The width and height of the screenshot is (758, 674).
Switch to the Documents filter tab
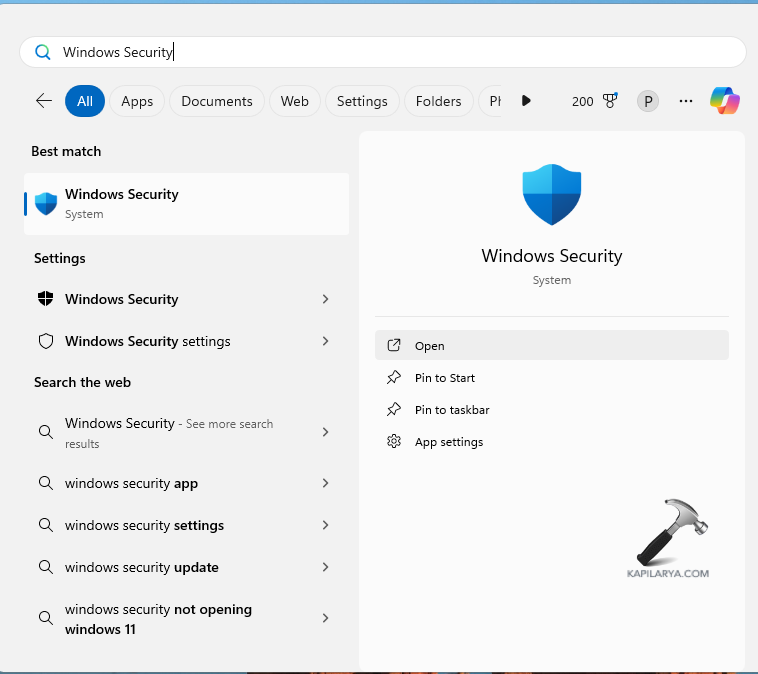pyautogui.click(x=217, y=101)
